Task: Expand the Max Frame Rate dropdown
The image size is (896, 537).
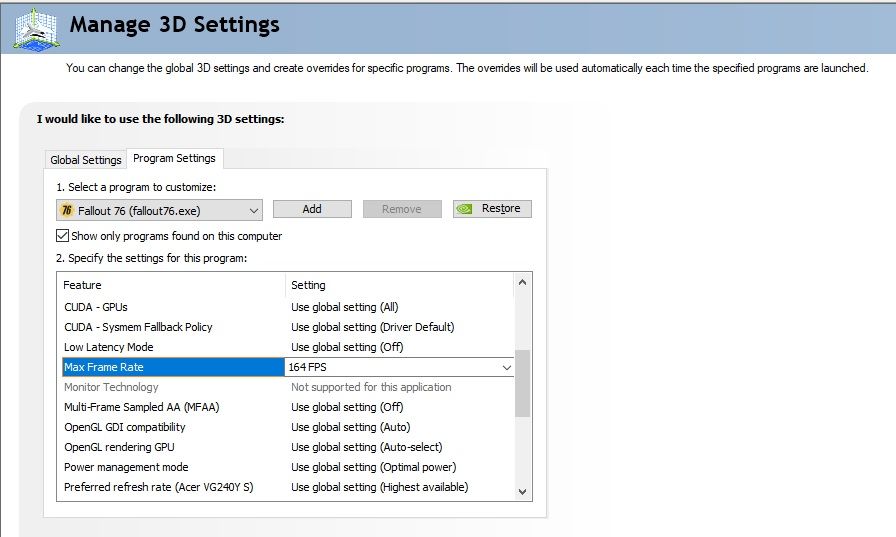Action: click(x=506, y=368)
